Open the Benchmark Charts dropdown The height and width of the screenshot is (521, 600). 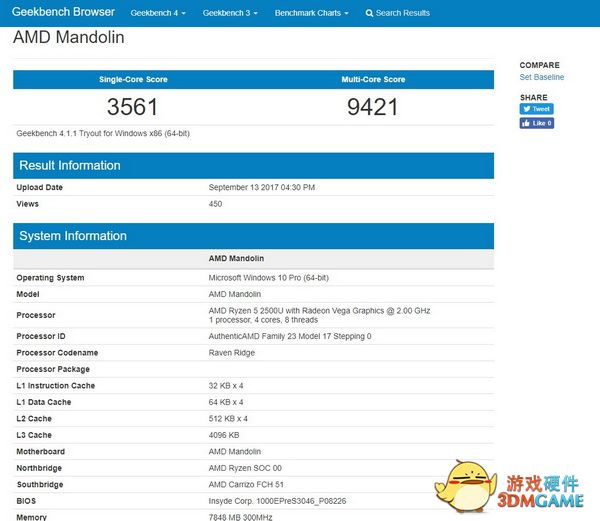tap(311, 13)
